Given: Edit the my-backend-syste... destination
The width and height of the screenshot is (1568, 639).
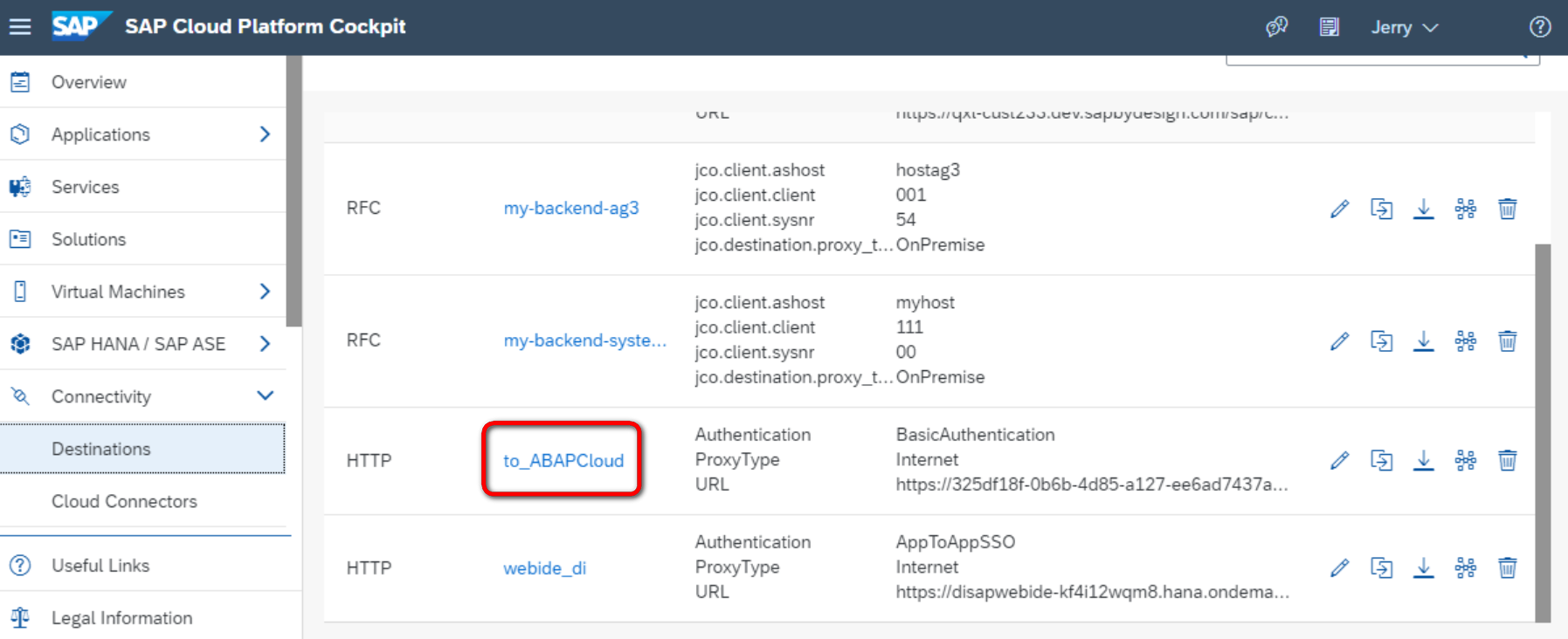Looking at the screenshot, I should (1340, 340).
